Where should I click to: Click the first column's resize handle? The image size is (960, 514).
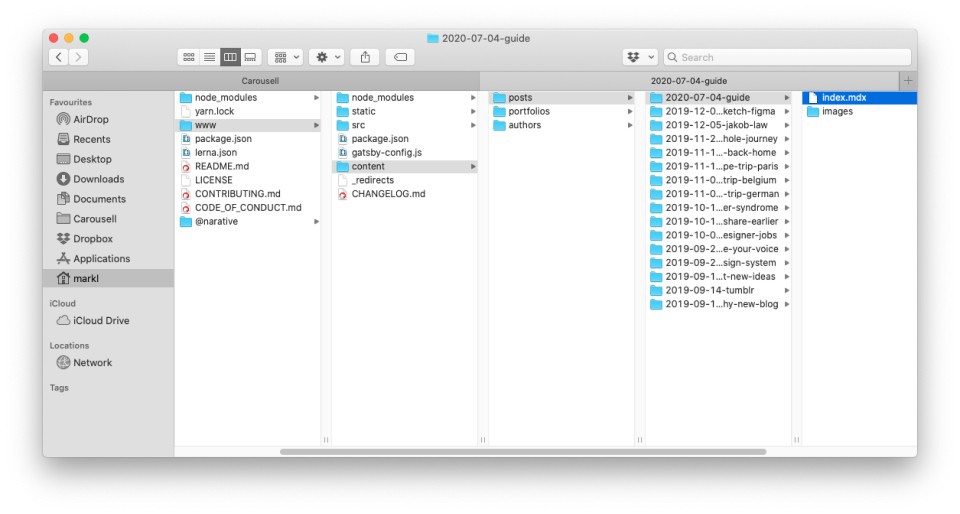pos(326,439)
